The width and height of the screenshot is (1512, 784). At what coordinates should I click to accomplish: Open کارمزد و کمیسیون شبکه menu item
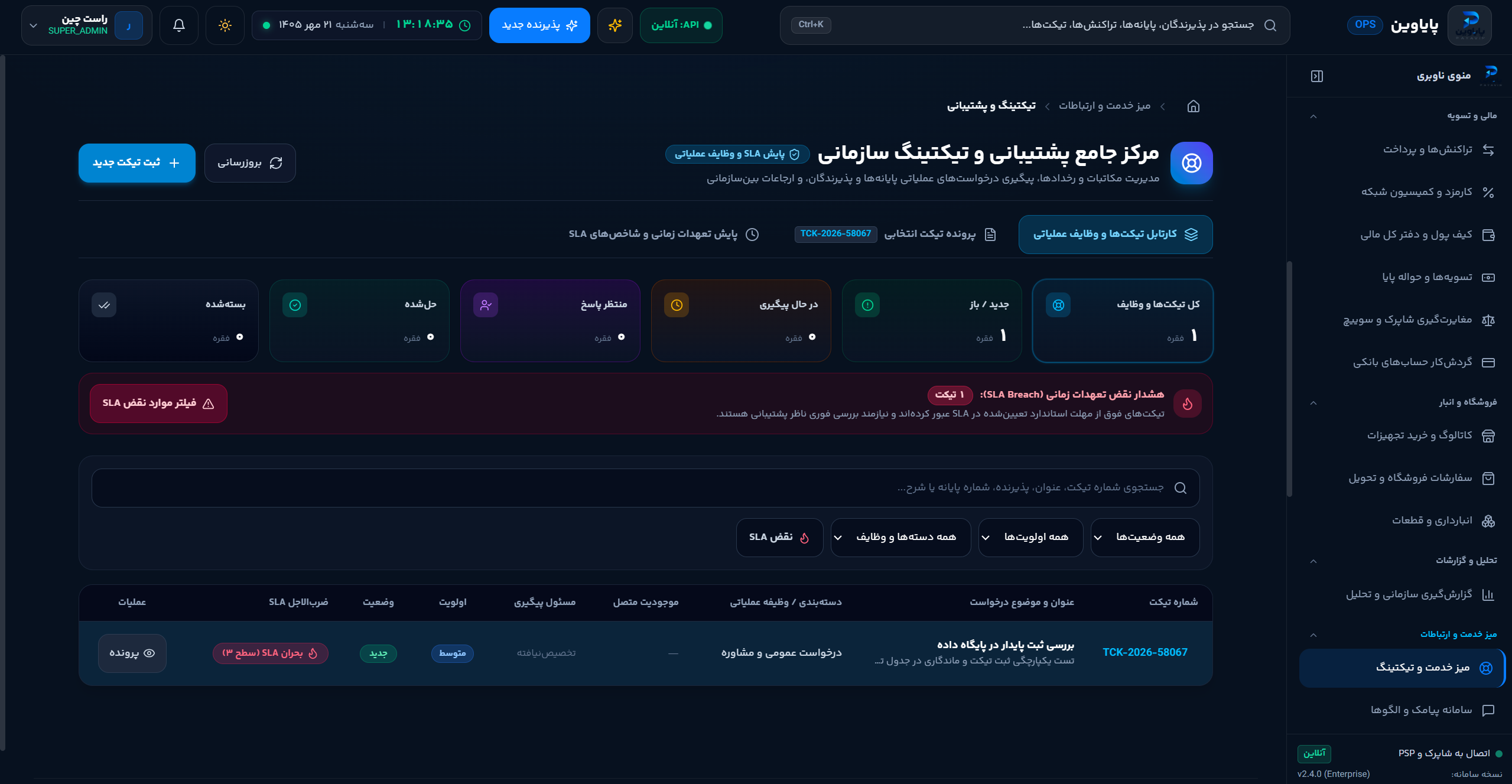click(x=1402, y=192)
